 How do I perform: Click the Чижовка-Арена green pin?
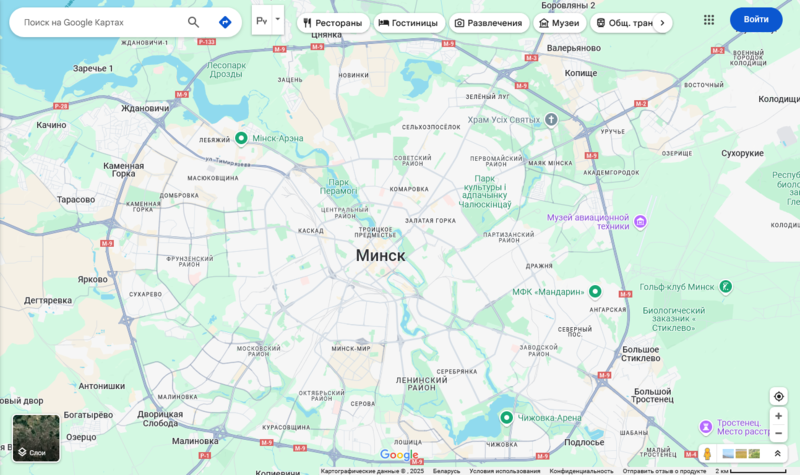click(507, 417)
